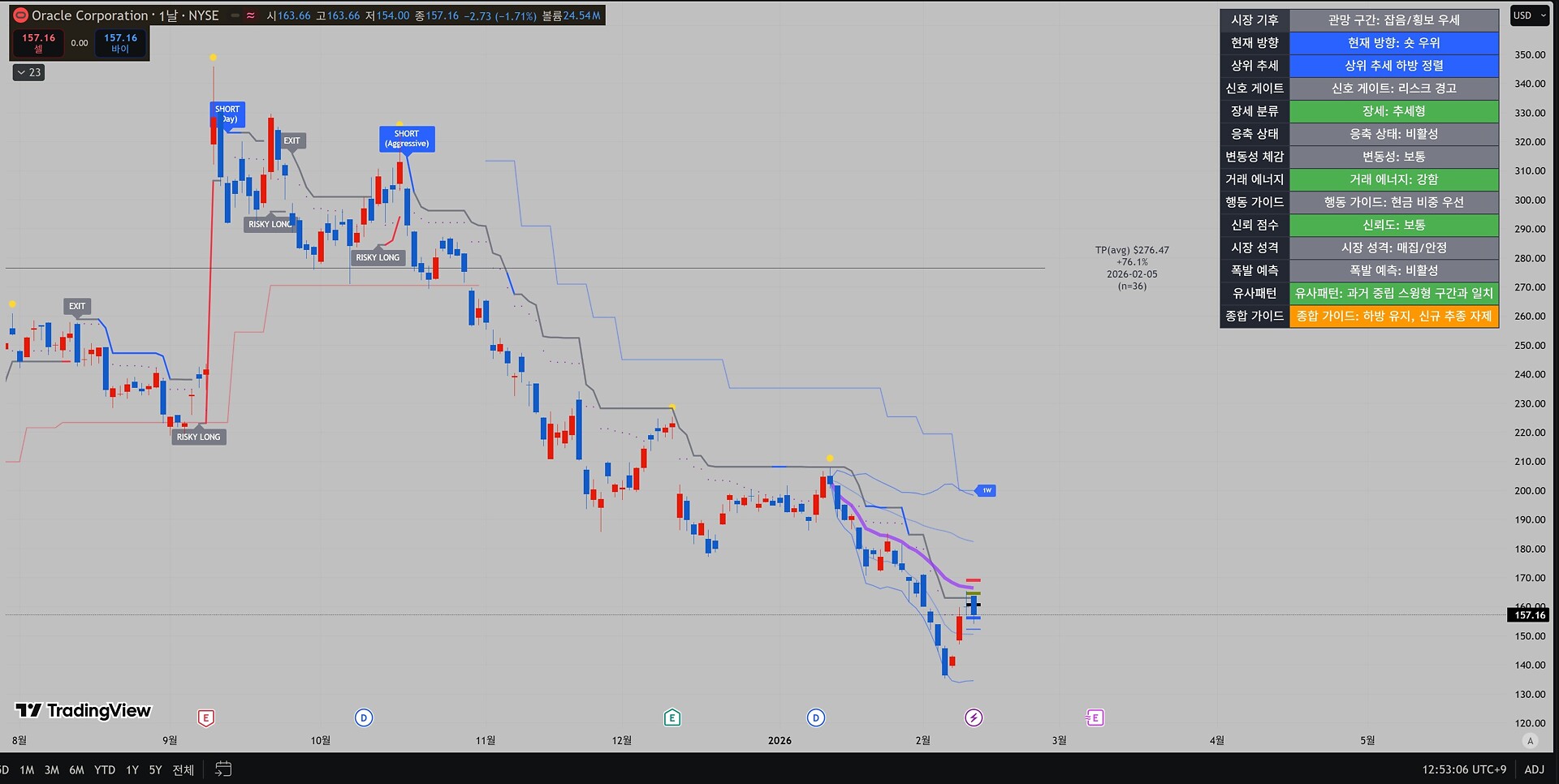
Task: Click the blue dividend D marker in January 2026
Action: coord(816,717)
